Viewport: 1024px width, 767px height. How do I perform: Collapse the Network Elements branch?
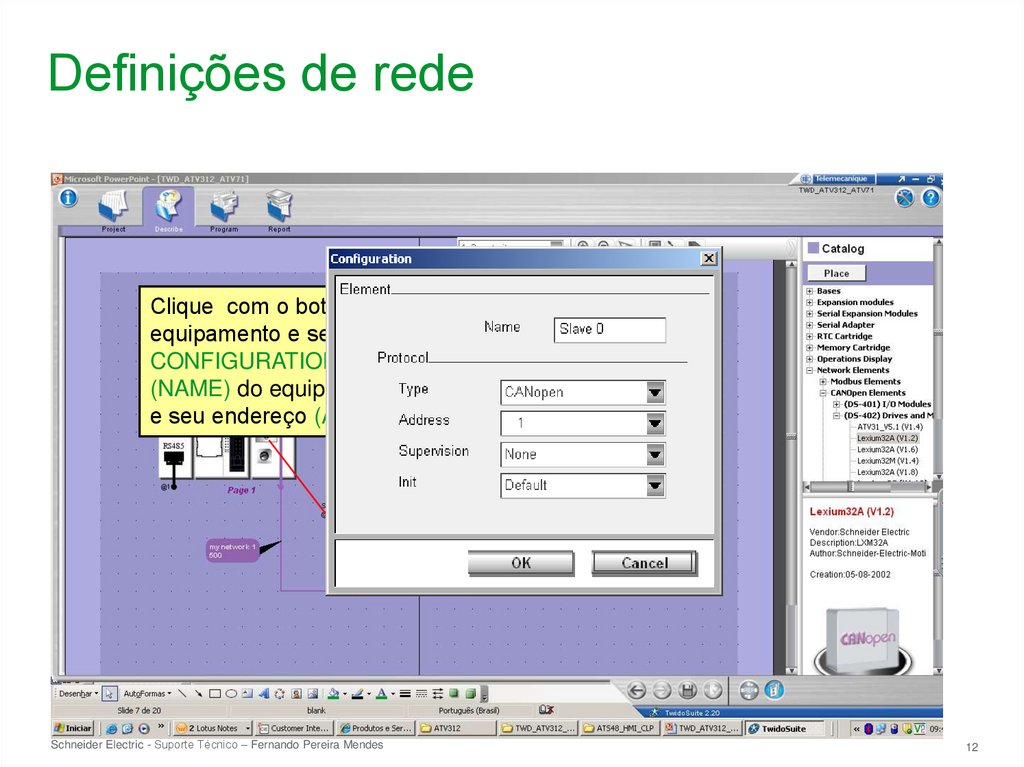pos(809,370)
